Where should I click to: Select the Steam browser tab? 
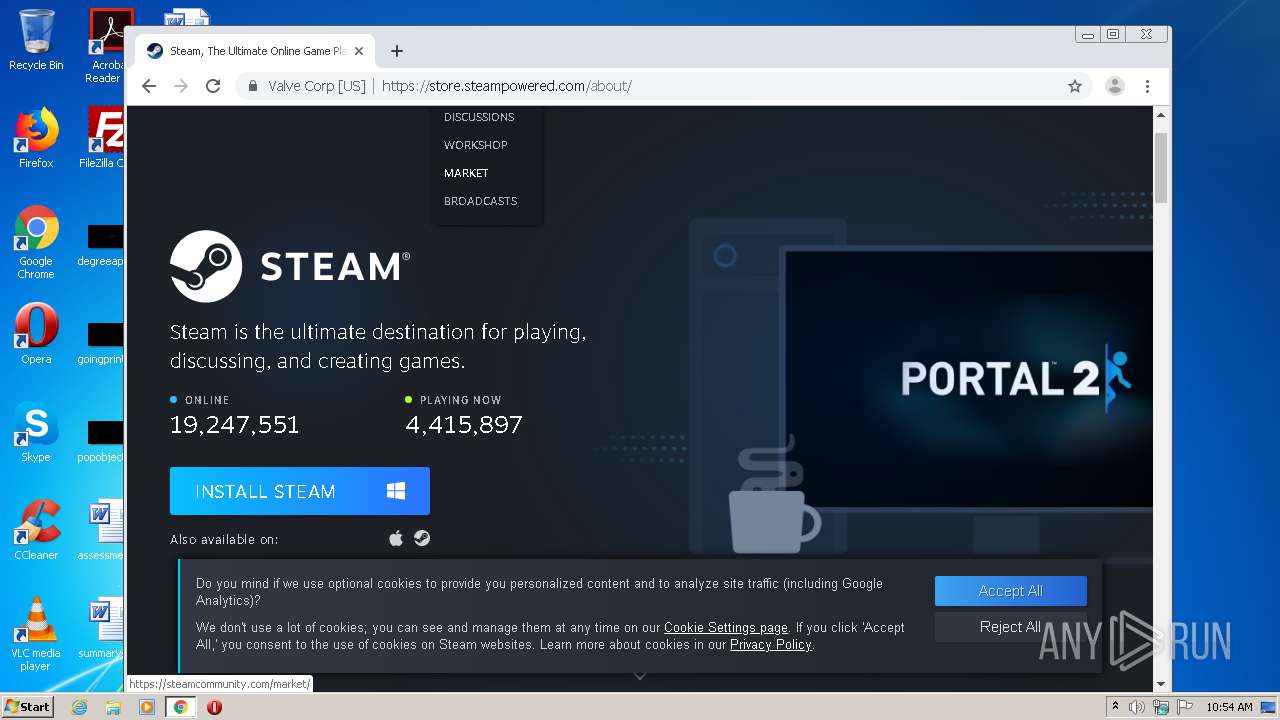tap(256, 51)
